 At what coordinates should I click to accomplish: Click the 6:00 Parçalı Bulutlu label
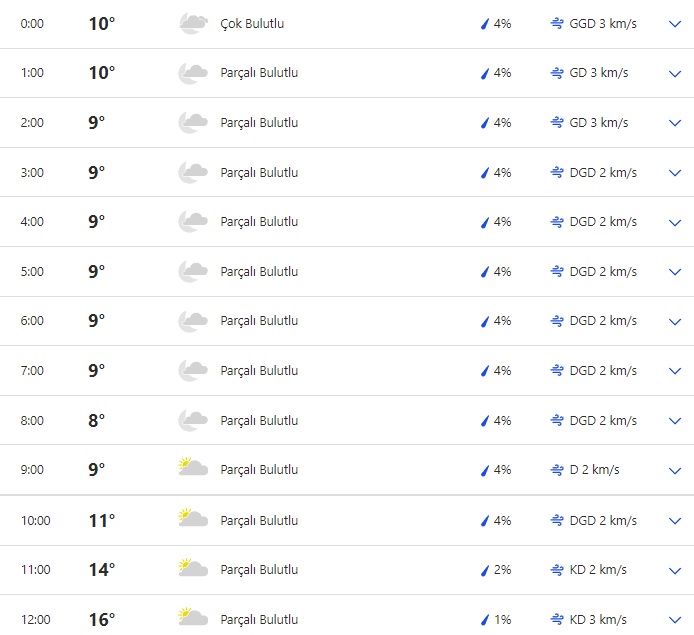[259, 321]
